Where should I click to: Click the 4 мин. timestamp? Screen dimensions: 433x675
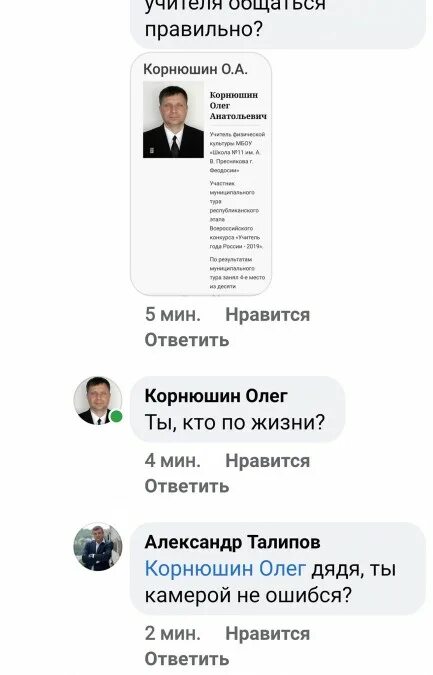(x=173, y=461)
